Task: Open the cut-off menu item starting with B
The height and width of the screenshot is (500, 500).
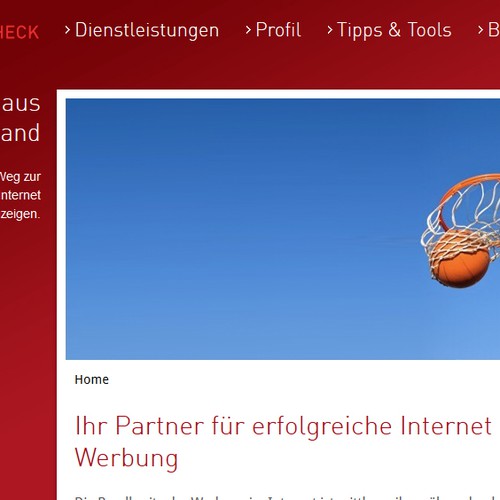Action: pos(494,30)
